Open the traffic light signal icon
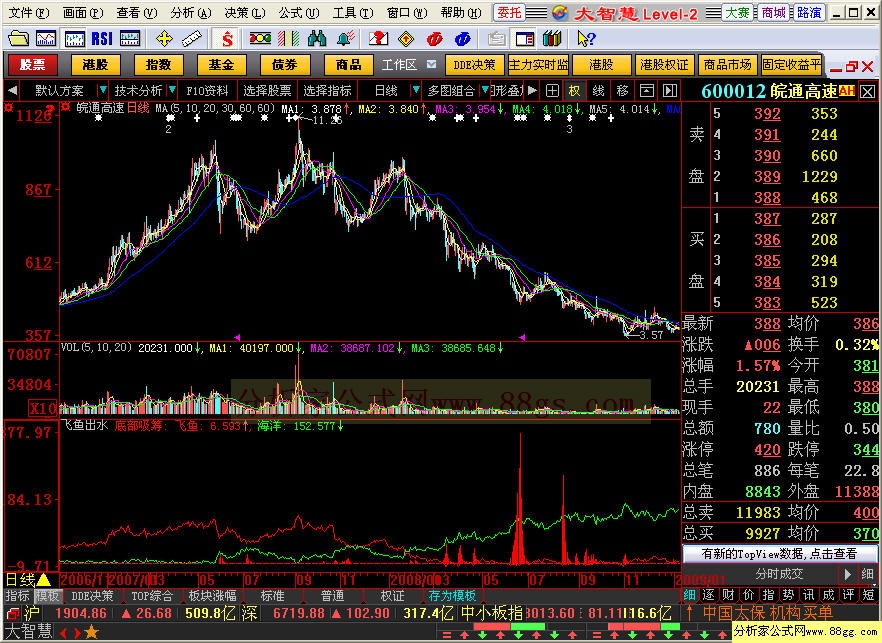 260,39
